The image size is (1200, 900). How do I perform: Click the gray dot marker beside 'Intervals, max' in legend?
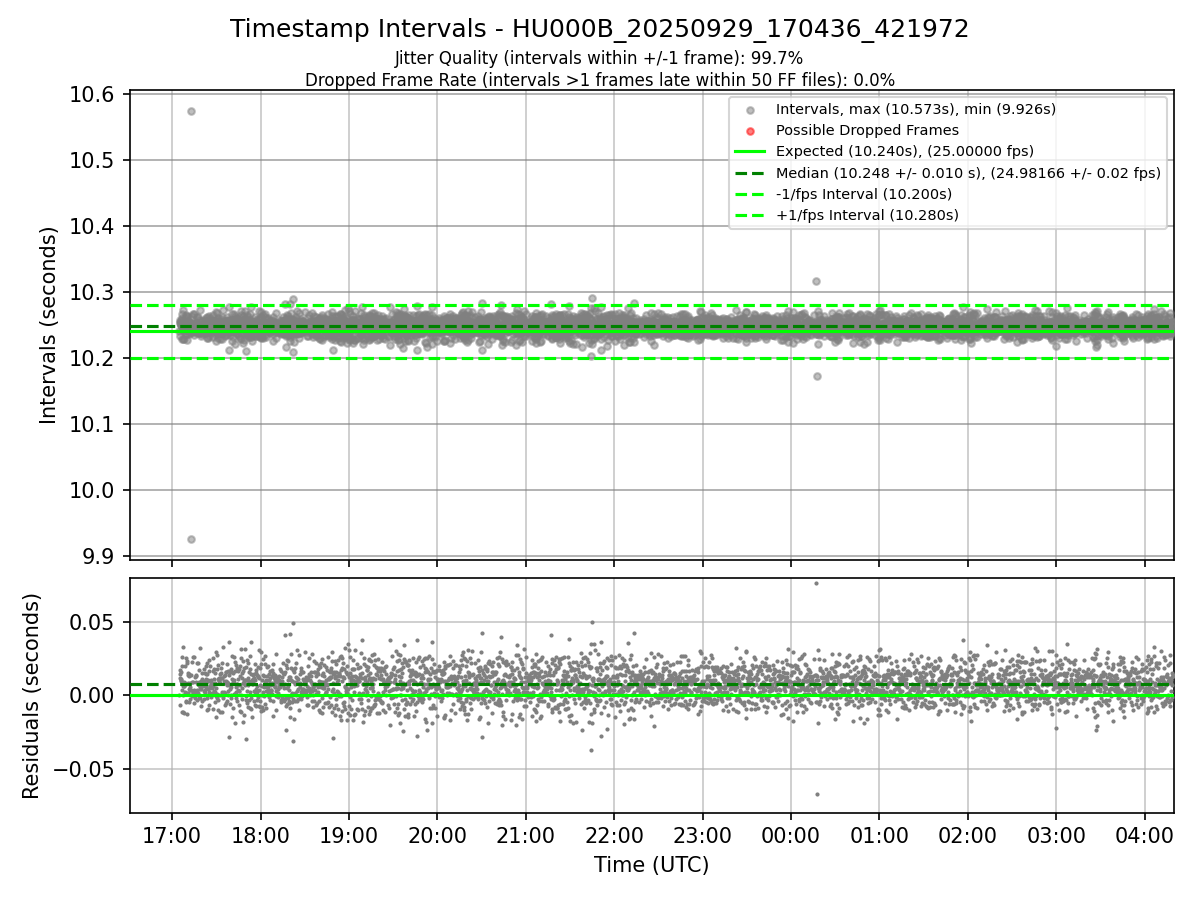(751, 110)
